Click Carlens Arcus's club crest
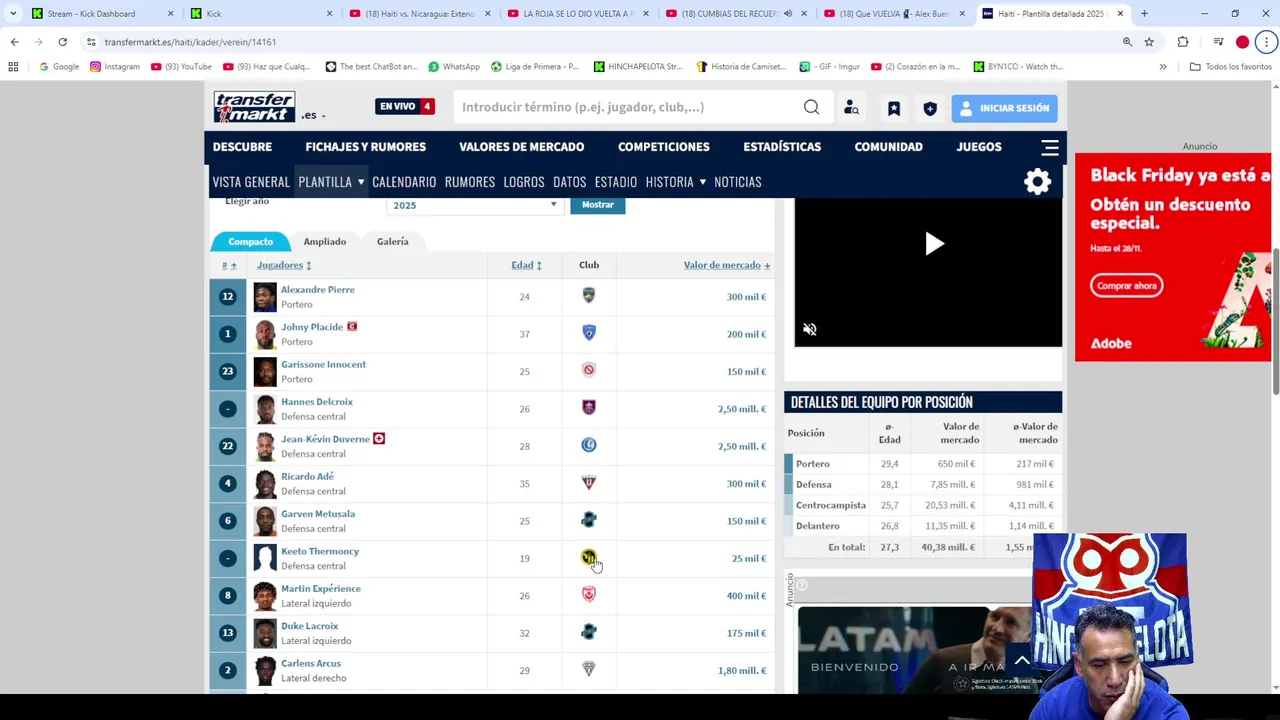 pyautogui.click(x=589, y=670)
